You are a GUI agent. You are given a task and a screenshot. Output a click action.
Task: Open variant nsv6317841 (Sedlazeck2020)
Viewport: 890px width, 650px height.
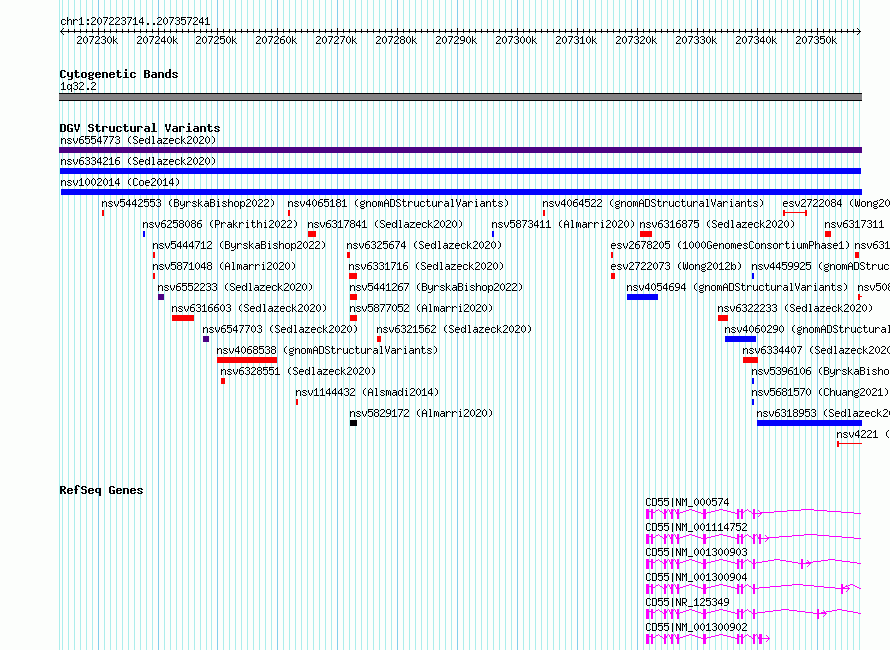coord(385,224)
